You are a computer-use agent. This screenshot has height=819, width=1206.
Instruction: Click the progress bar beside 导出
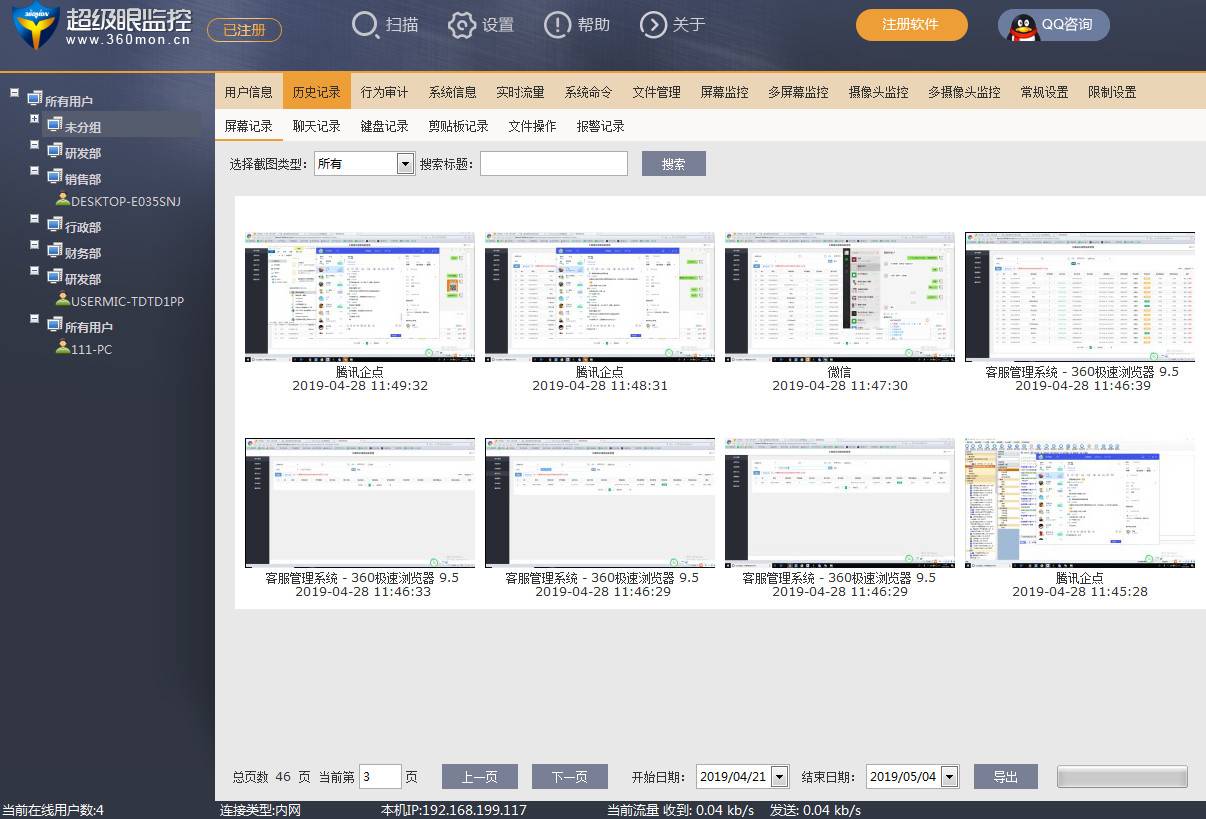point(1122,777)
